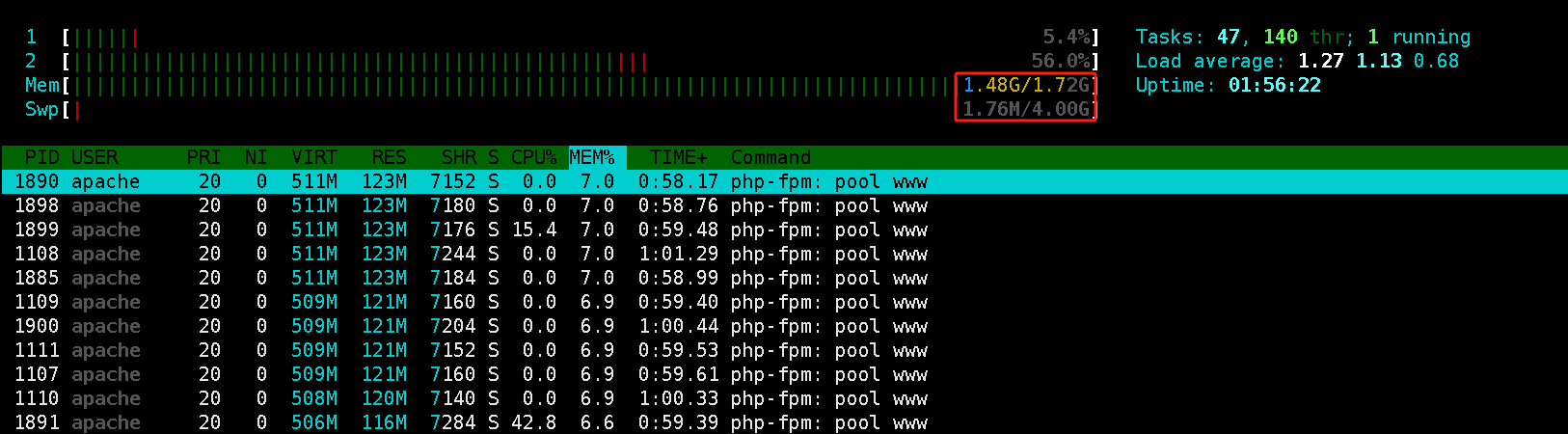The image size is (1568, 434).
Task: Click the NI column header
Action: coord(256,157)
